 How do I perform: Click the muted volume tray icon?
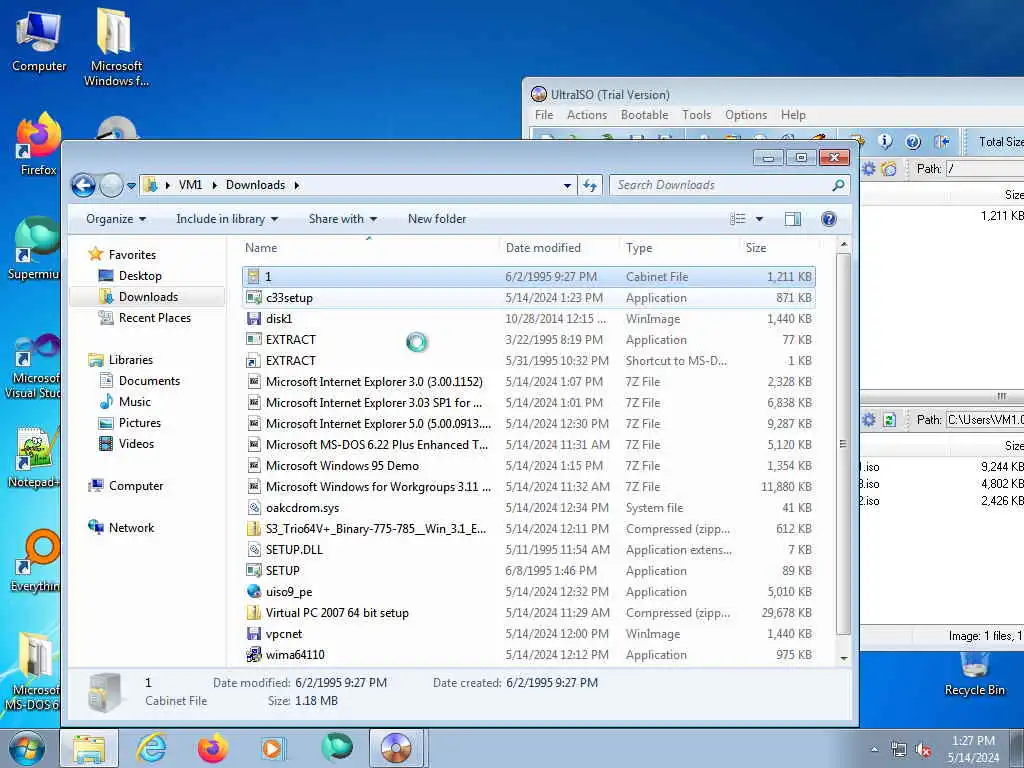tap(923, 750)
